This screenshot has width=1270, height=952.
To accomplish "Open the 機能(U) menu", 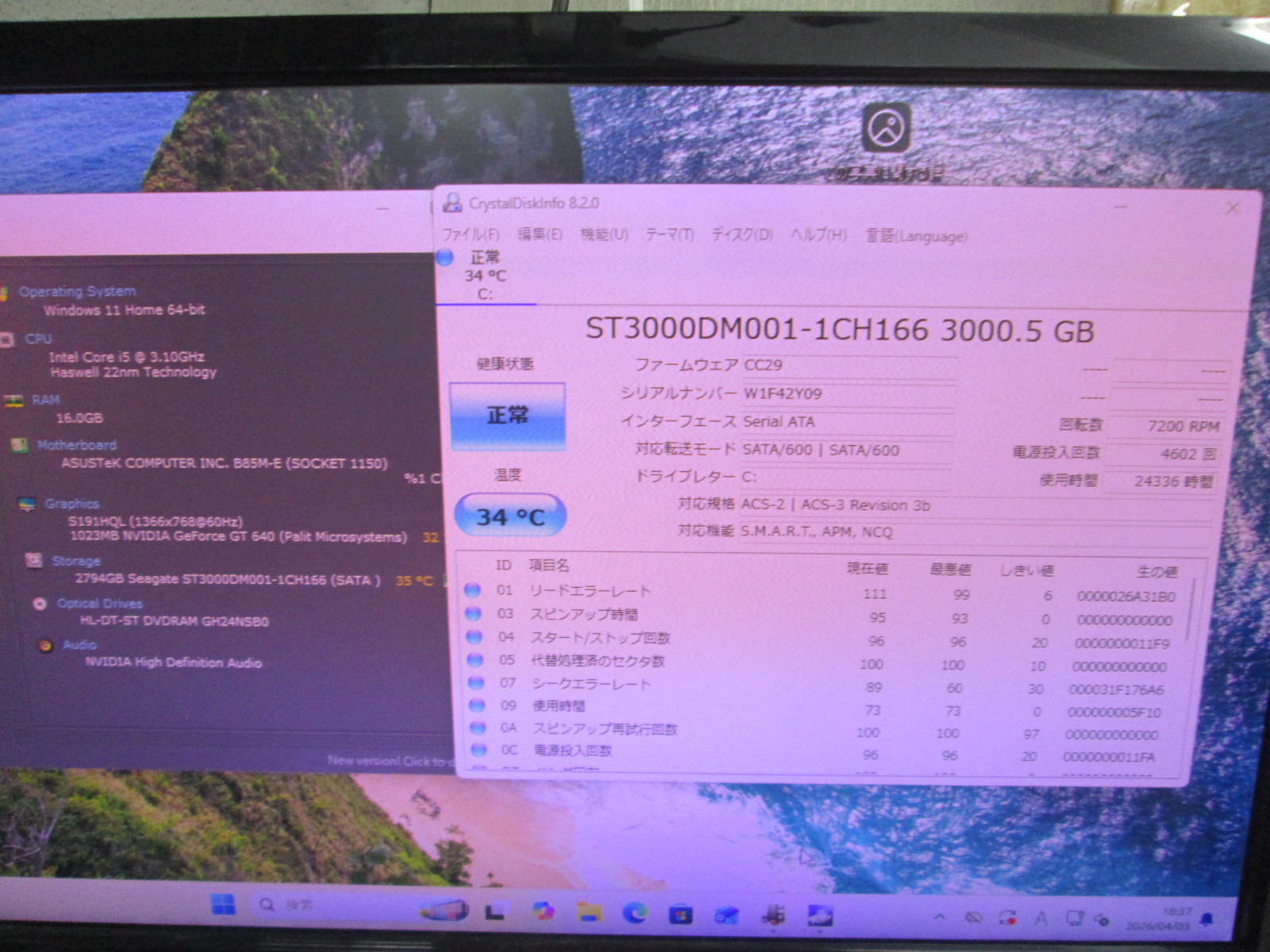I will [x=604, y=235].
